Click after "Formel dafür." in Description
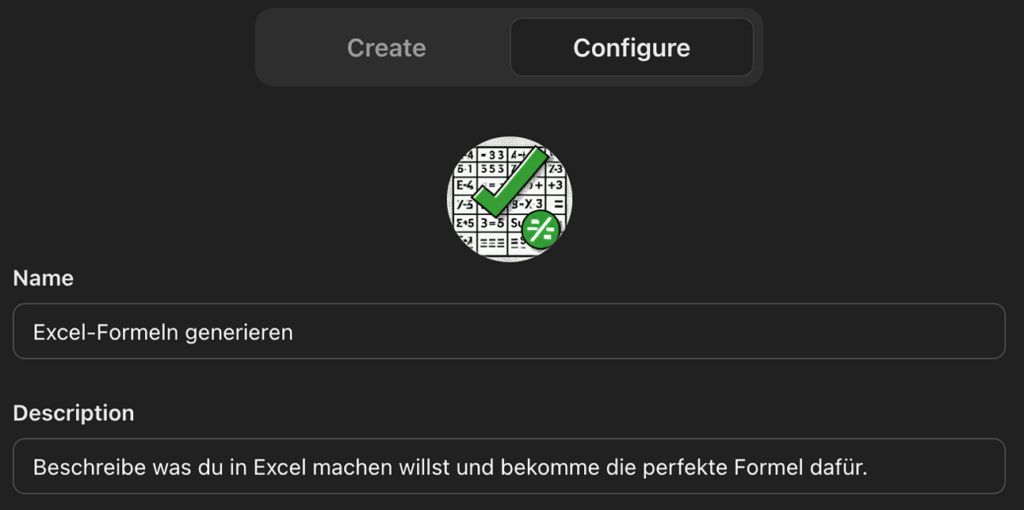Screen dimensions: 1024x510 point(867,467)
